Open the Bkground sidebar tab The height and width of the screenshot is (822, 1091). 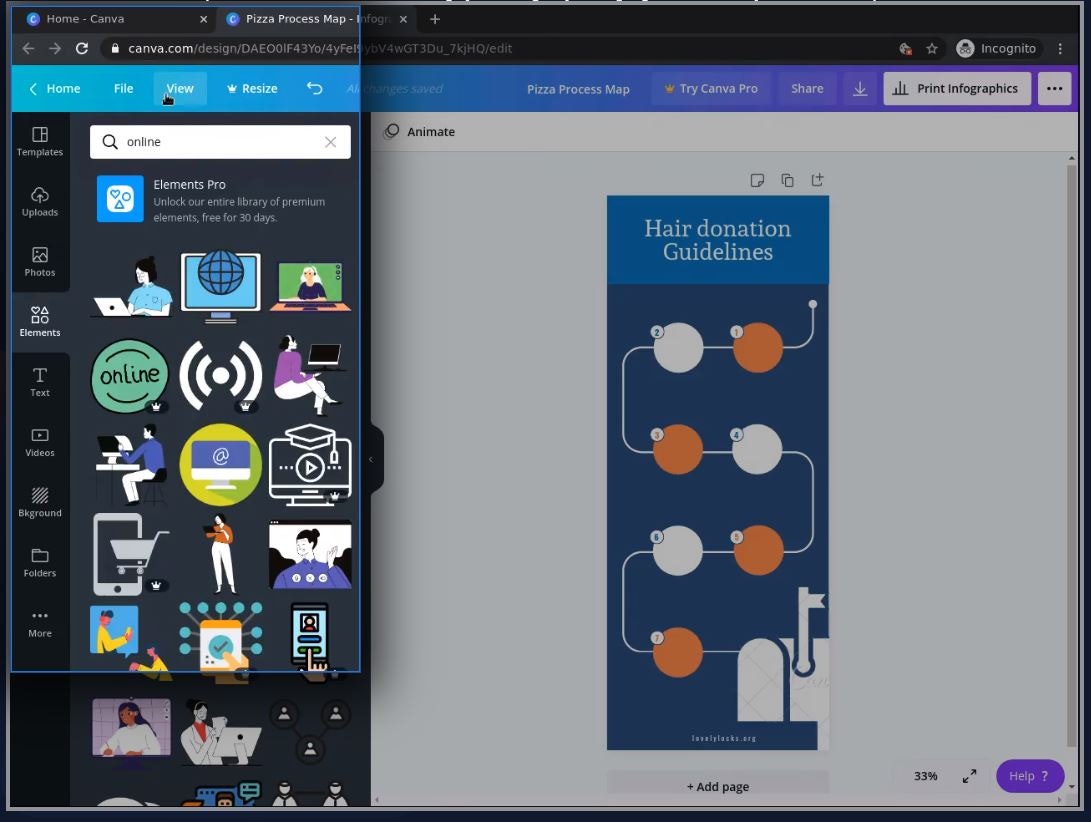tap(40, 503)
